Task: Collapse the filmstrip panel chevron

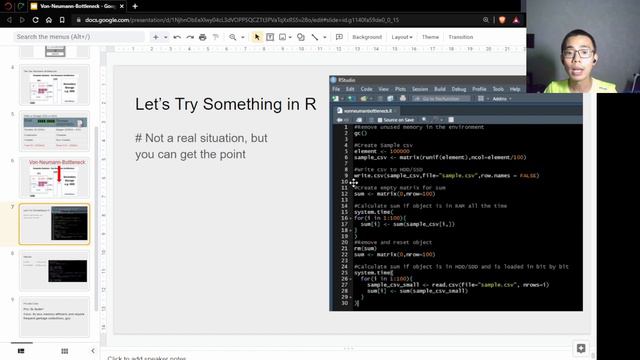Action: [x=93, y=351]
